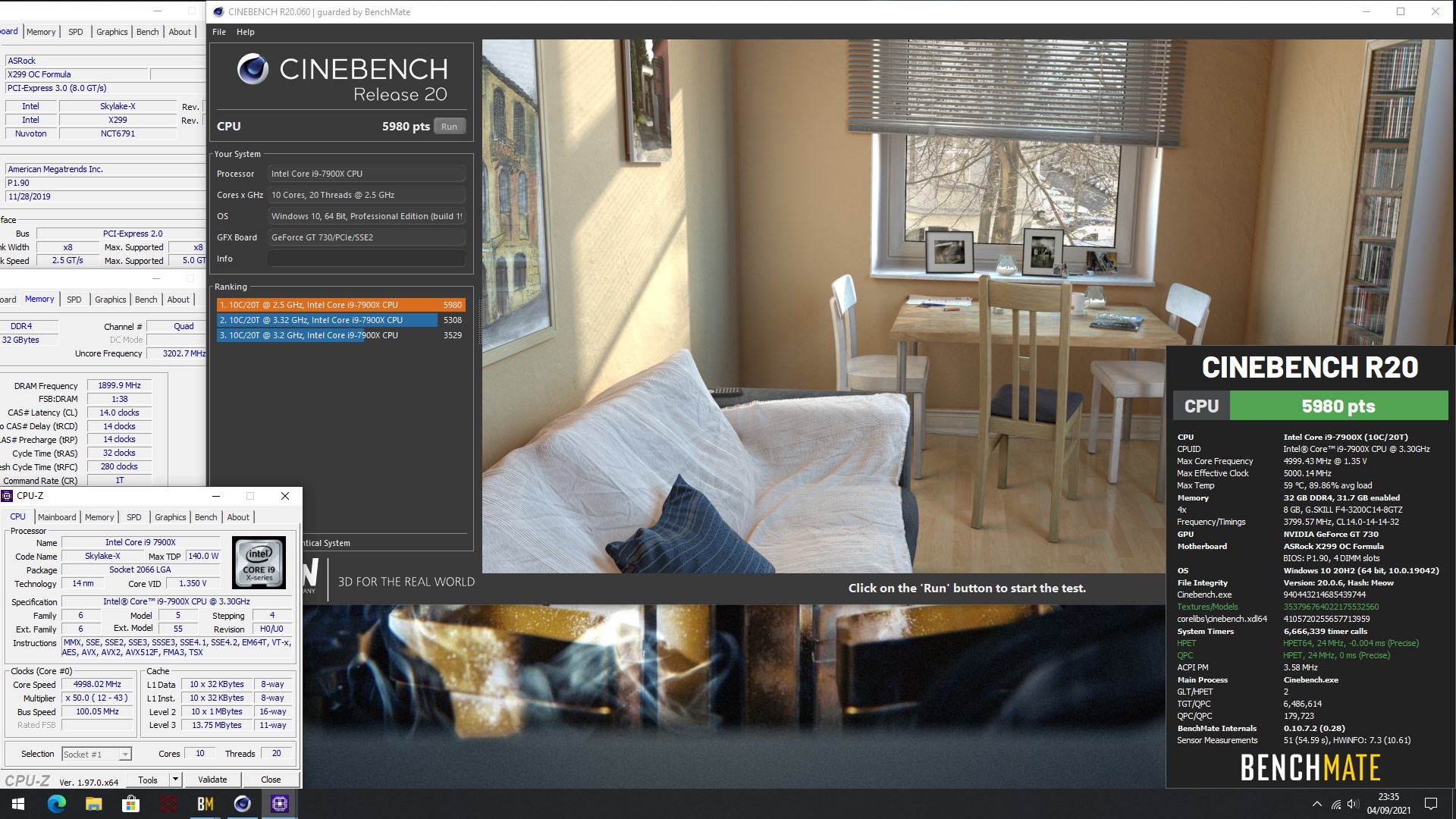The image size is (1456, 819).
Task: Maximize the Cinebench window
Action: coord(1401,11)
